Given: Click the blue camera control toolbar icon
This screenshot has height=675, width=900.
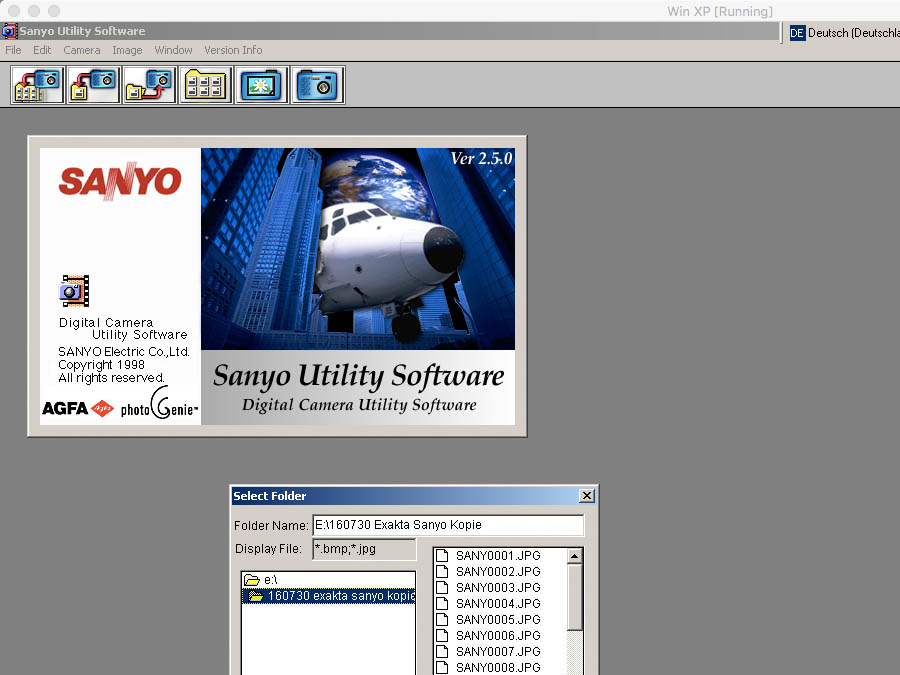Looking at the screenshot, I should tap(318, 85).
